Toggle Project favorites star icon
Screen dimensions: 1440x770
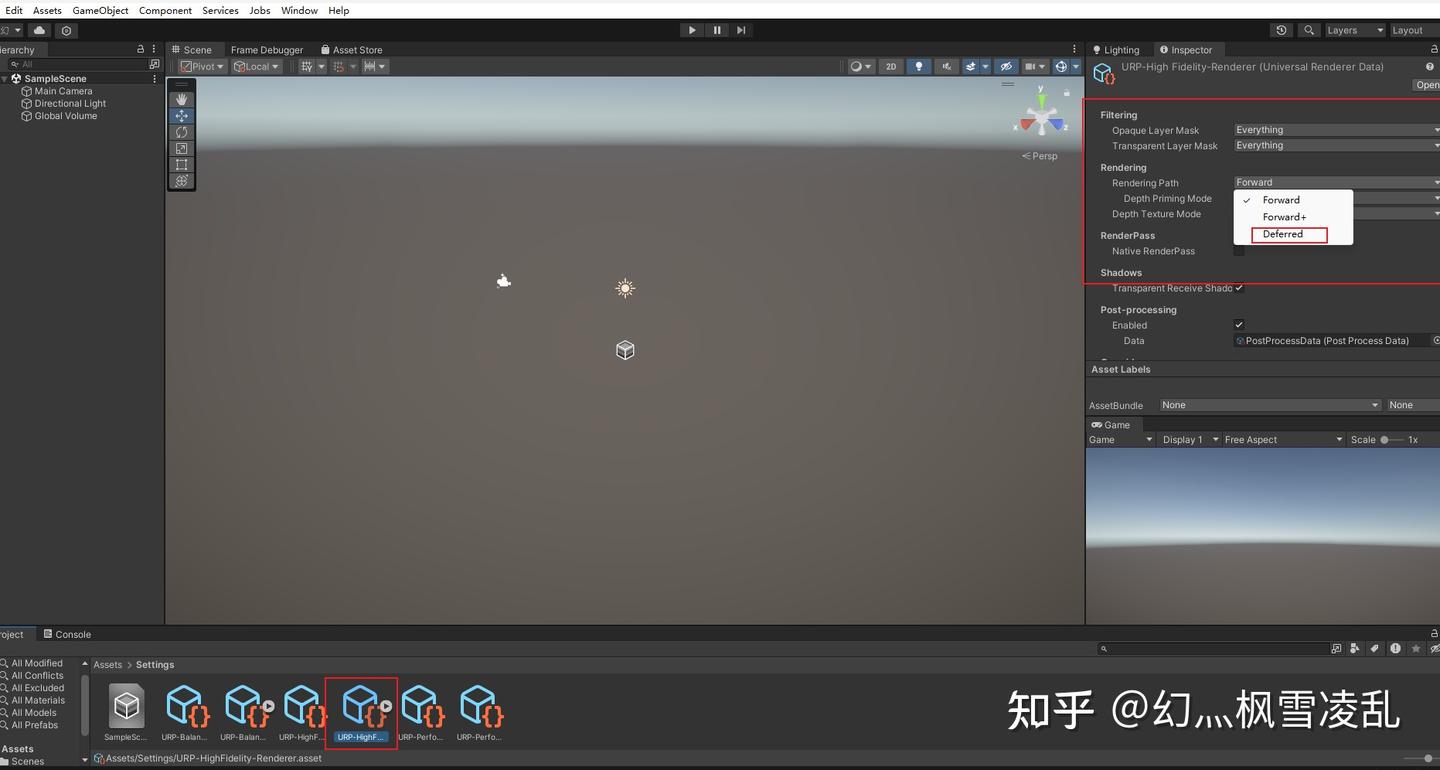pos(1415,649)
